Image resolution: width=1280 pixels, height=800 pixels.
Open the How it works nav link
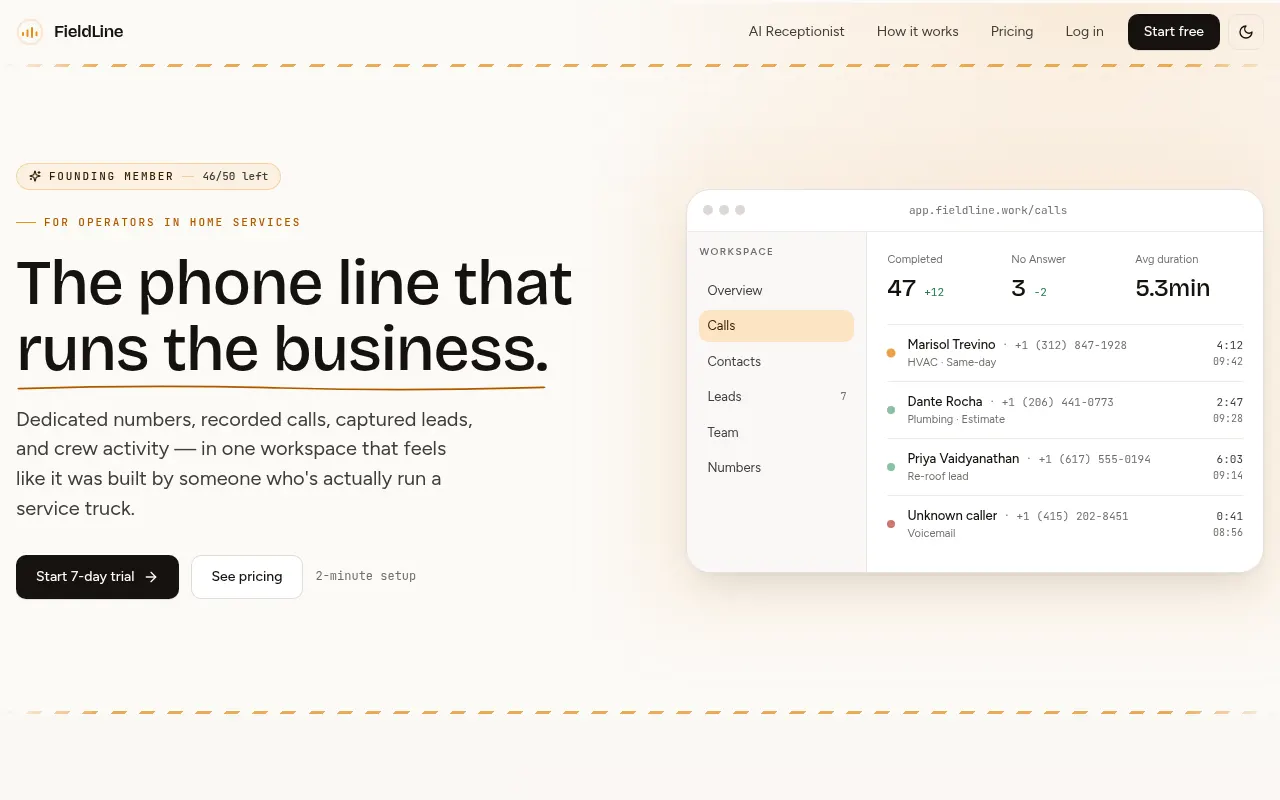tap(917, 32)
